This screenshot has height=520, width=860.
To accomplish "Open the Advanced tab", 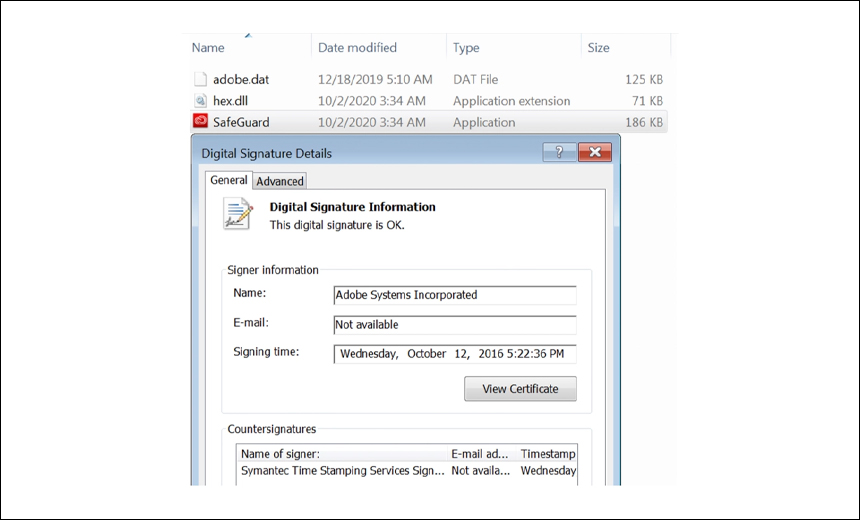I will 280,181.
